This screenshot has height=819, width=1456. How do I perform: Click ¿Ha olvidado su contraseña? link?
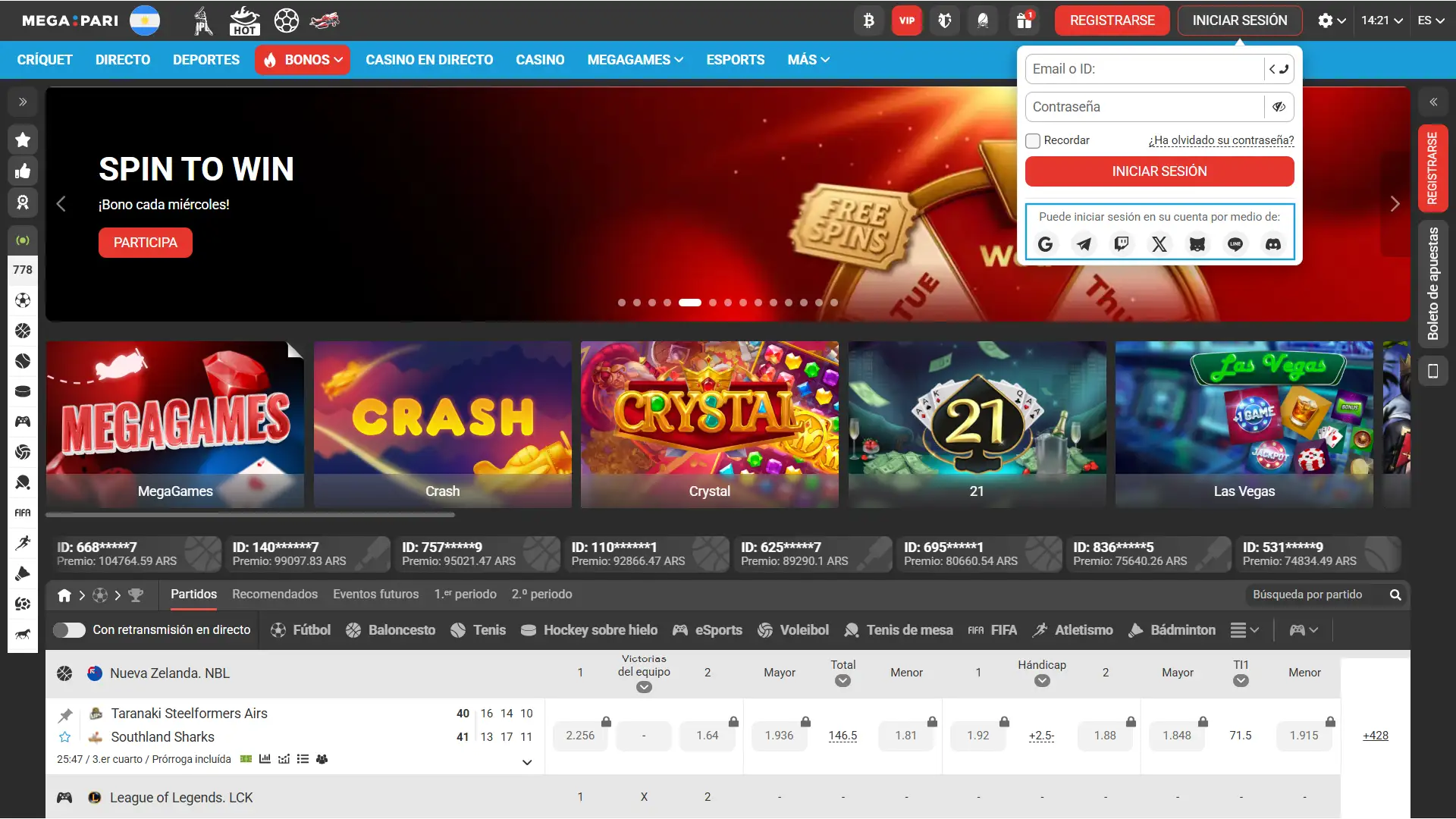click(1222, 140)
